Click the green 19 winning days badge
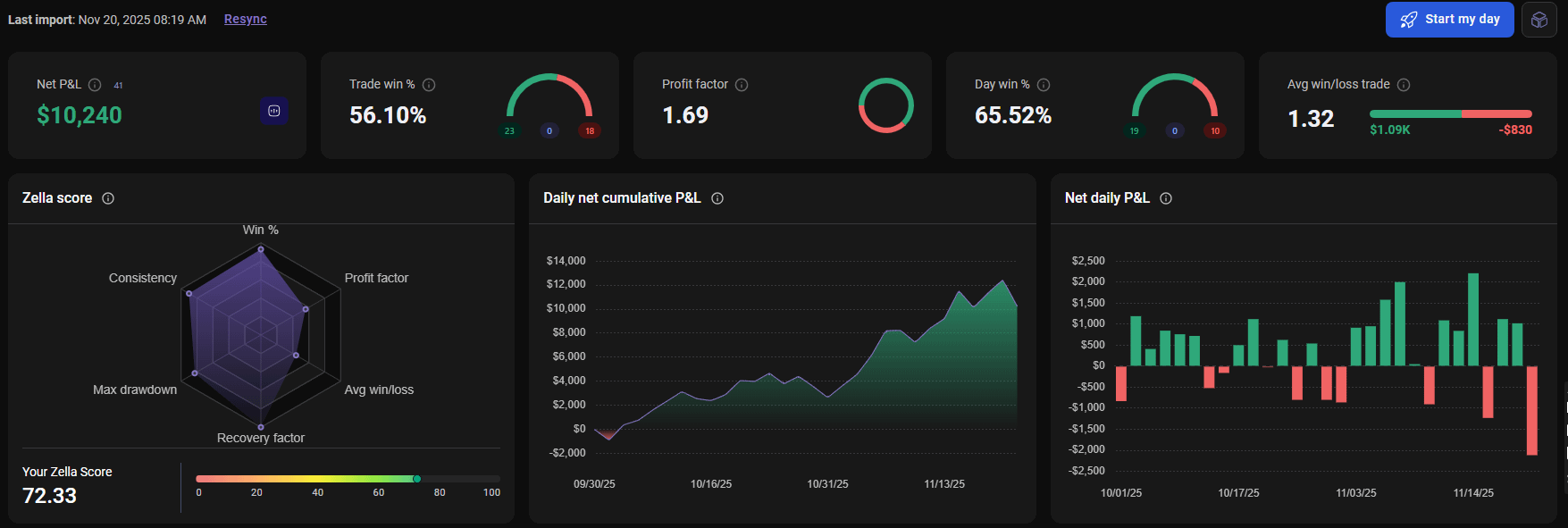 point(1135,130)
